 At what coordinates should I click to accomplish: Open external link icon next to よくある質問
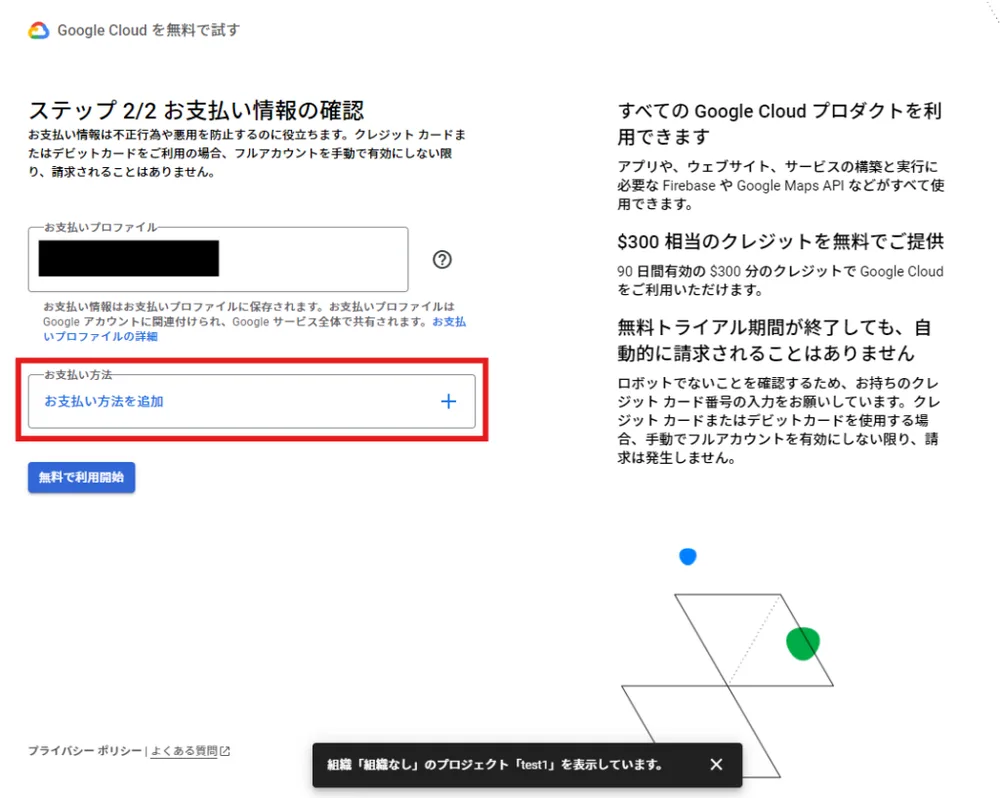point(225,751)
